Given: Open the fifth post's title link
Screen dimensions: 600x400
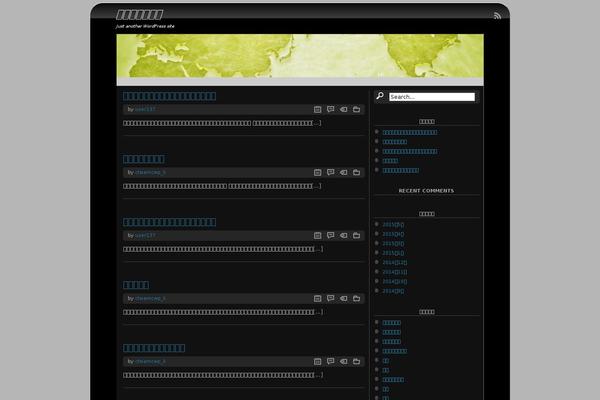Looking at the screenshot, I should click(154, 348).
